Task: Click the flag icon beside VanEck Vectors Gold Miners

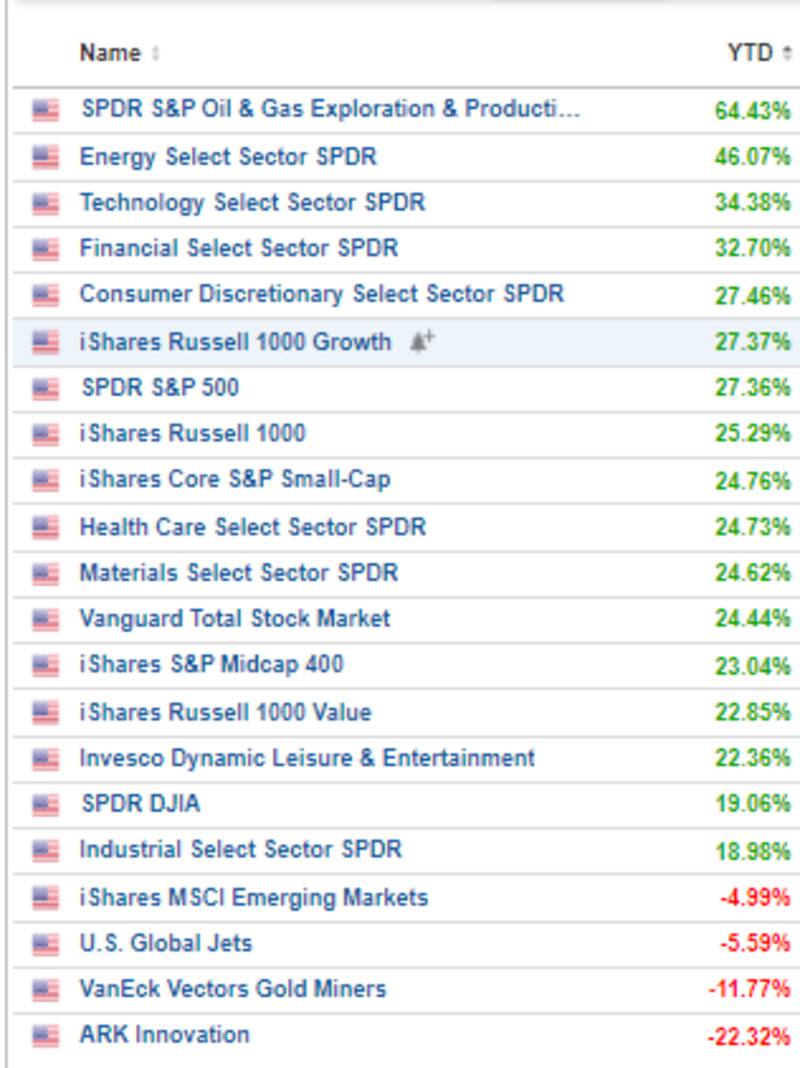Action: click(x=45, y=990)
